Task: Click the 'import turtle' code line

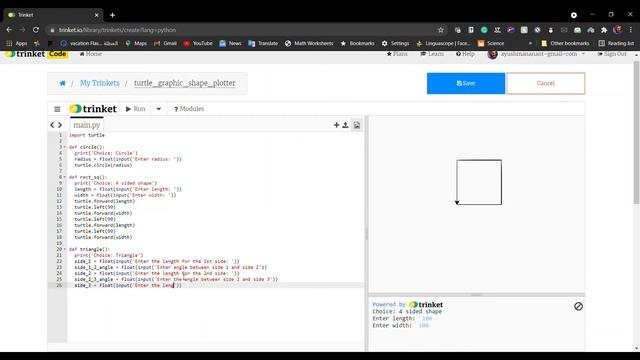Action: 87,135
